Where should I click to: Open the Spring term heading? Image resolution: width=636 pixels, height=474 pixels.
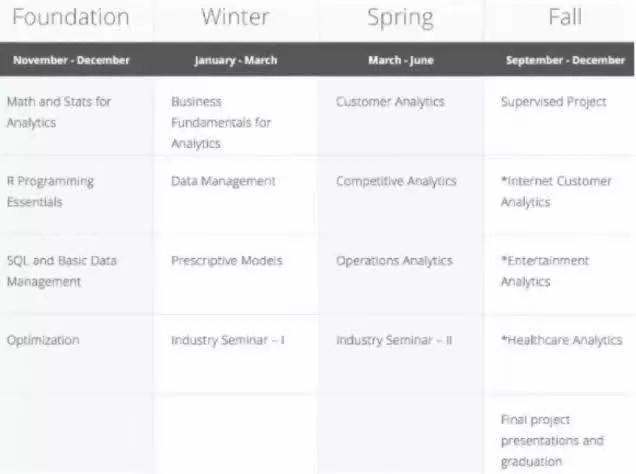(x=400, y=18)
